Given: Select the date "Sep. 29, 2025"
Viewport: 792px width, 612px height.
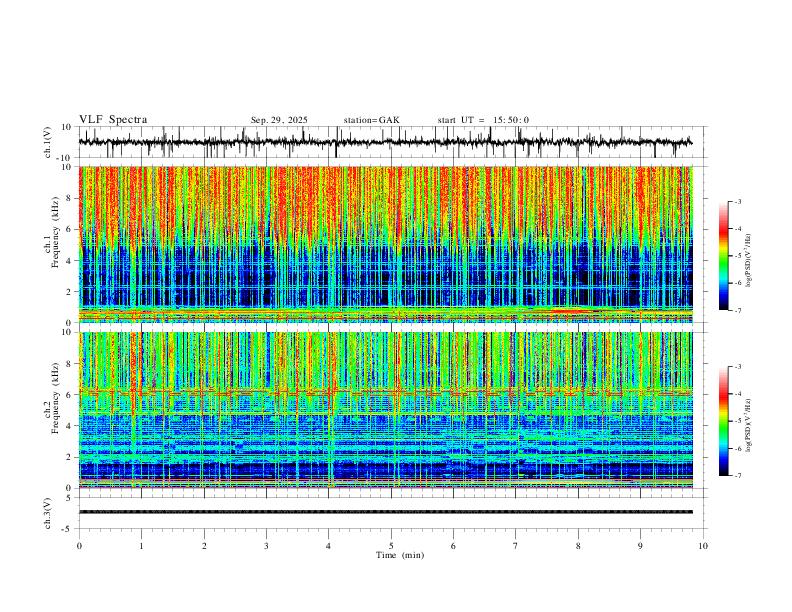Looking at the screenshot, I should 279,120.
